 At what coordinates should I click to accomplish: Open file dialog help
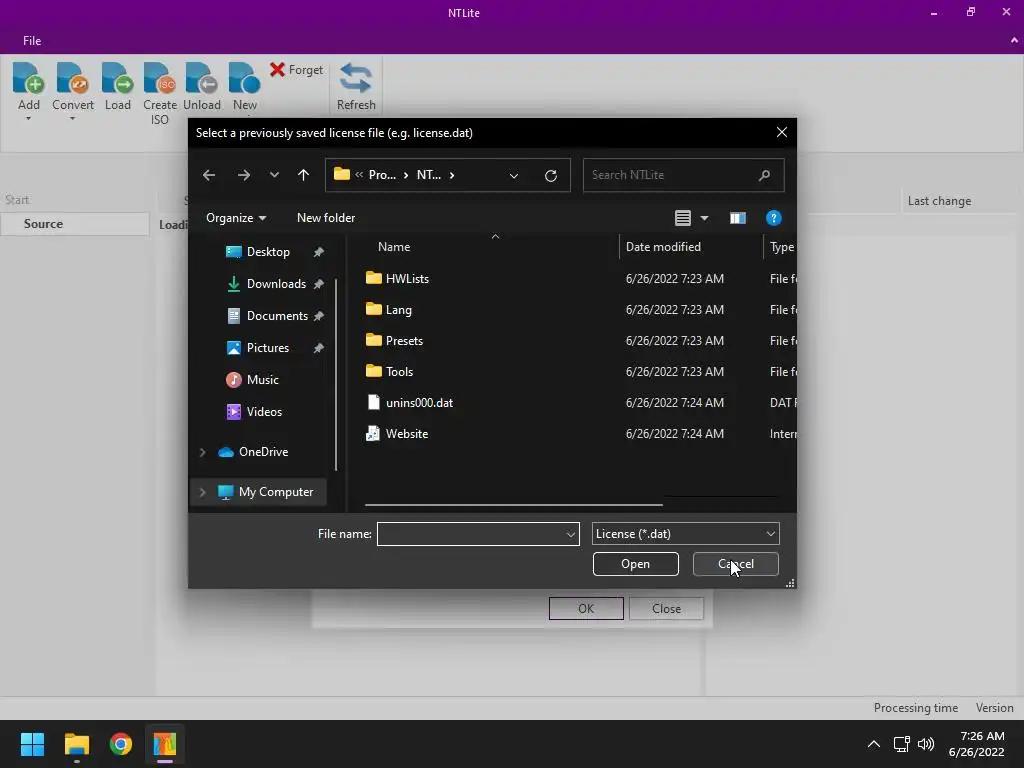(773, 218)
